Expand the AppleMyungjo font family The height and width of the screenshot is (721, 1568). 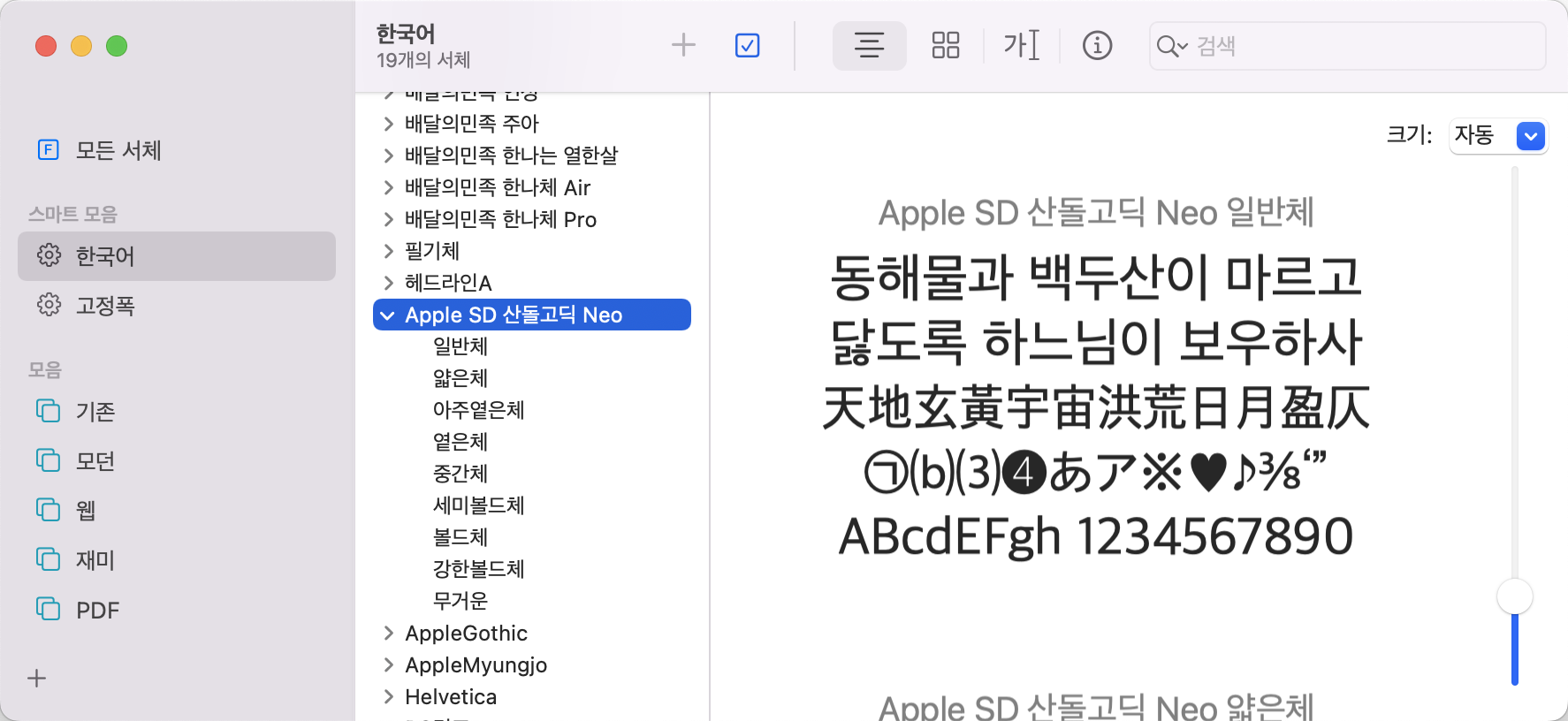click(x=389, y=664)
